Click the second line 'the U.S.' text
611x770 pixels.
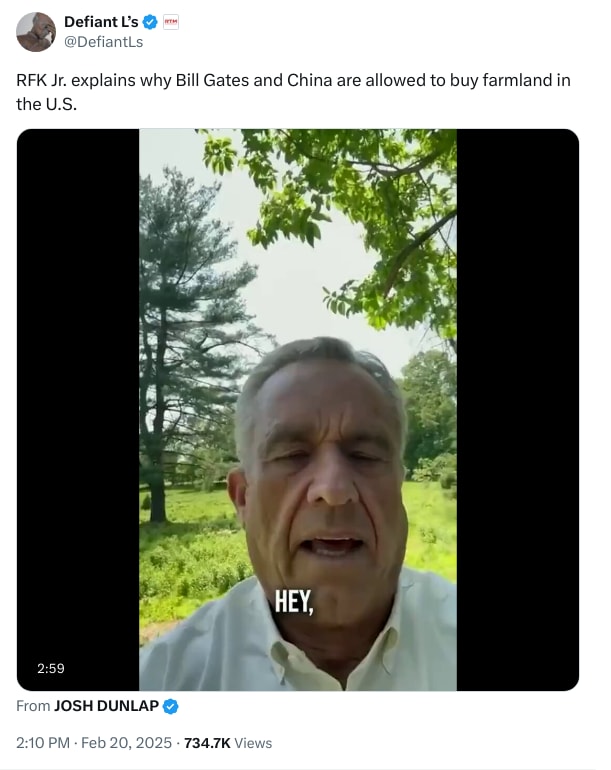click(47, 104)
